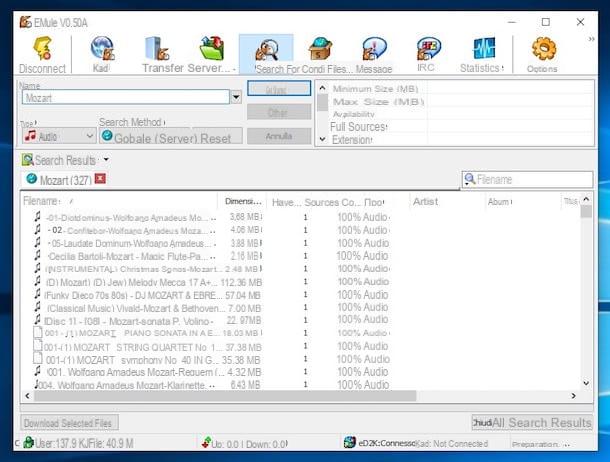Viewport: 610px width, 462px height.
Task: Click the filter list down arrow
Action: [x=322, y=139]
